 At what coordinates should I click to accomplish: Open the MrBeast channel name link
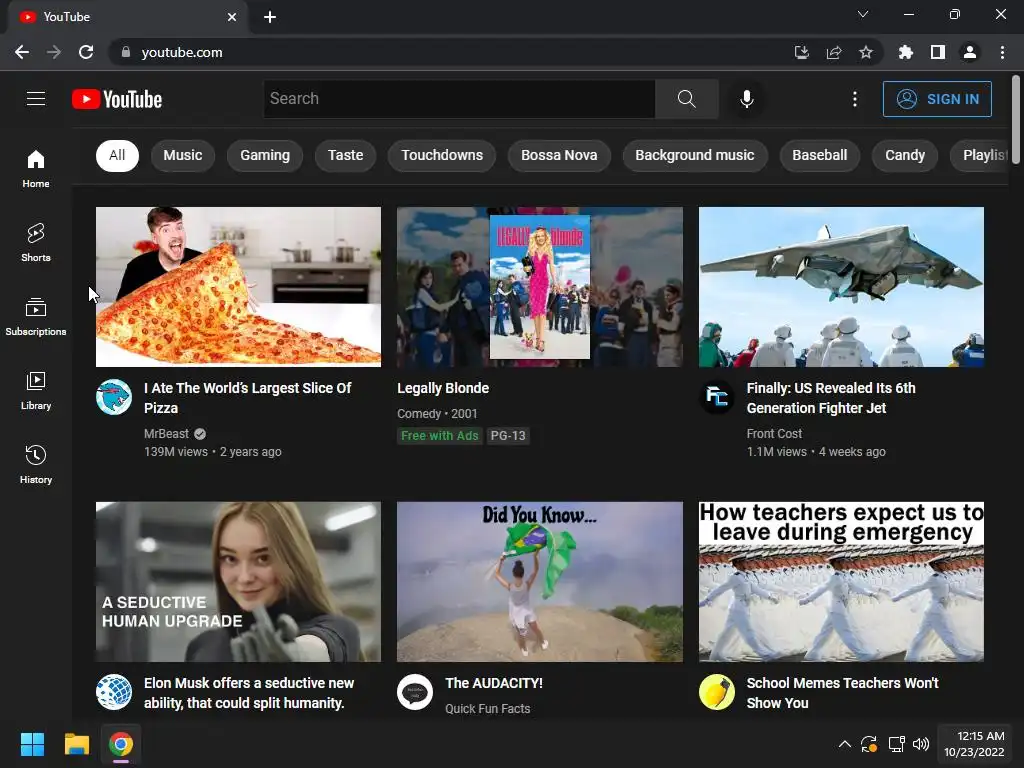[x=167, y=434]
